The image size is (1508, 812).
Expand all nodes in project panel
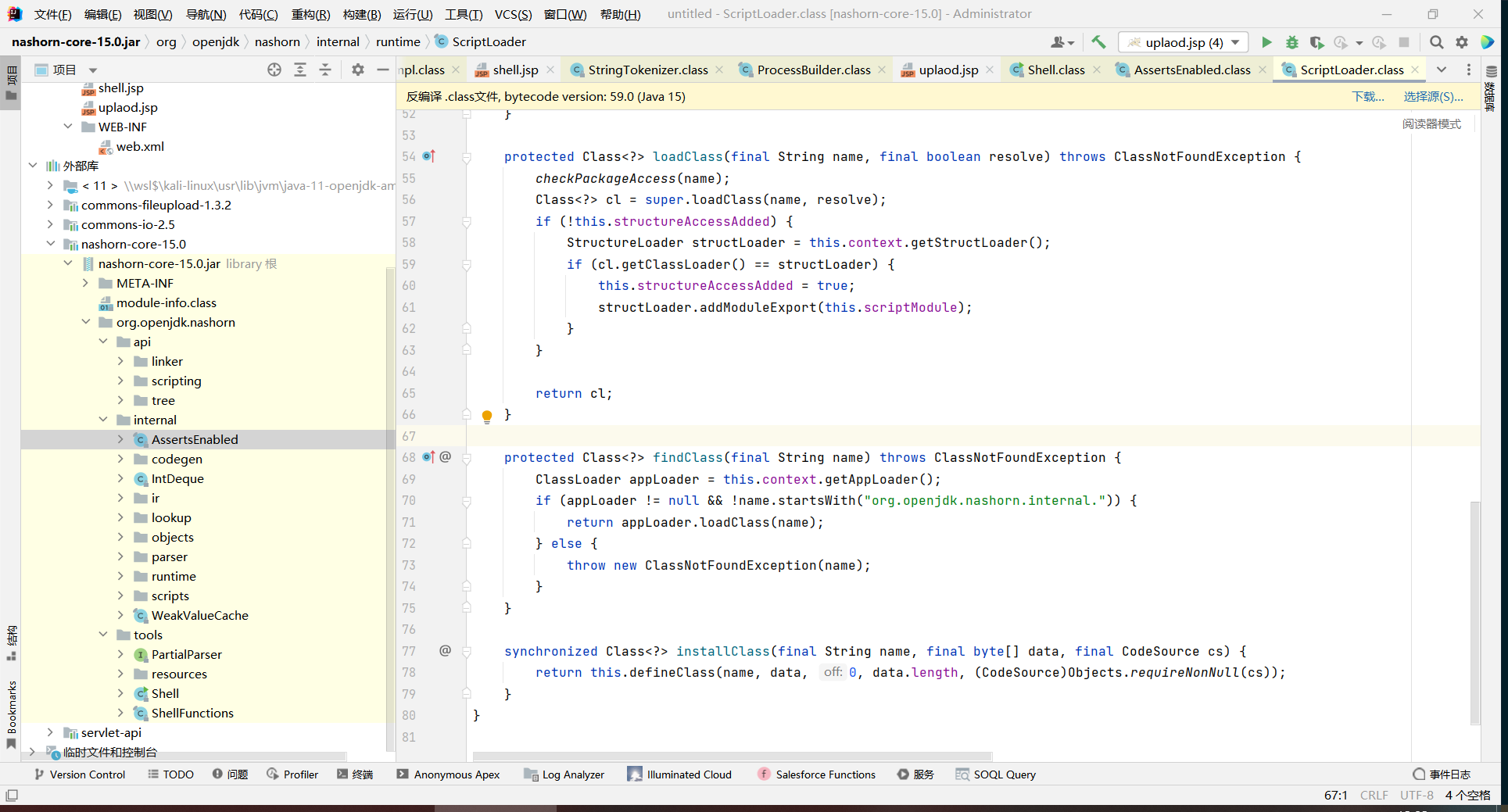pyautogui.click(x=300, y=70)
